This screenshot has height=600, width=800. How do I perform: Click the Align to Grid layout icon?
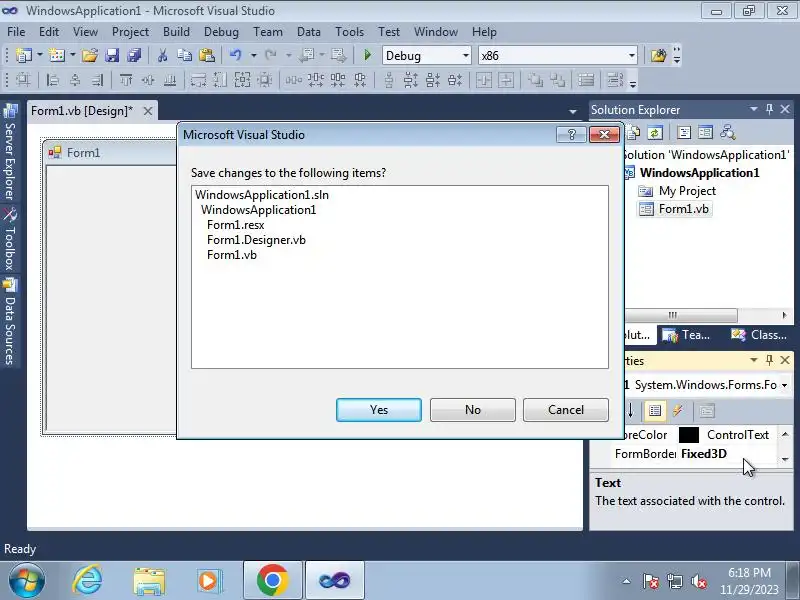(23, 80)
